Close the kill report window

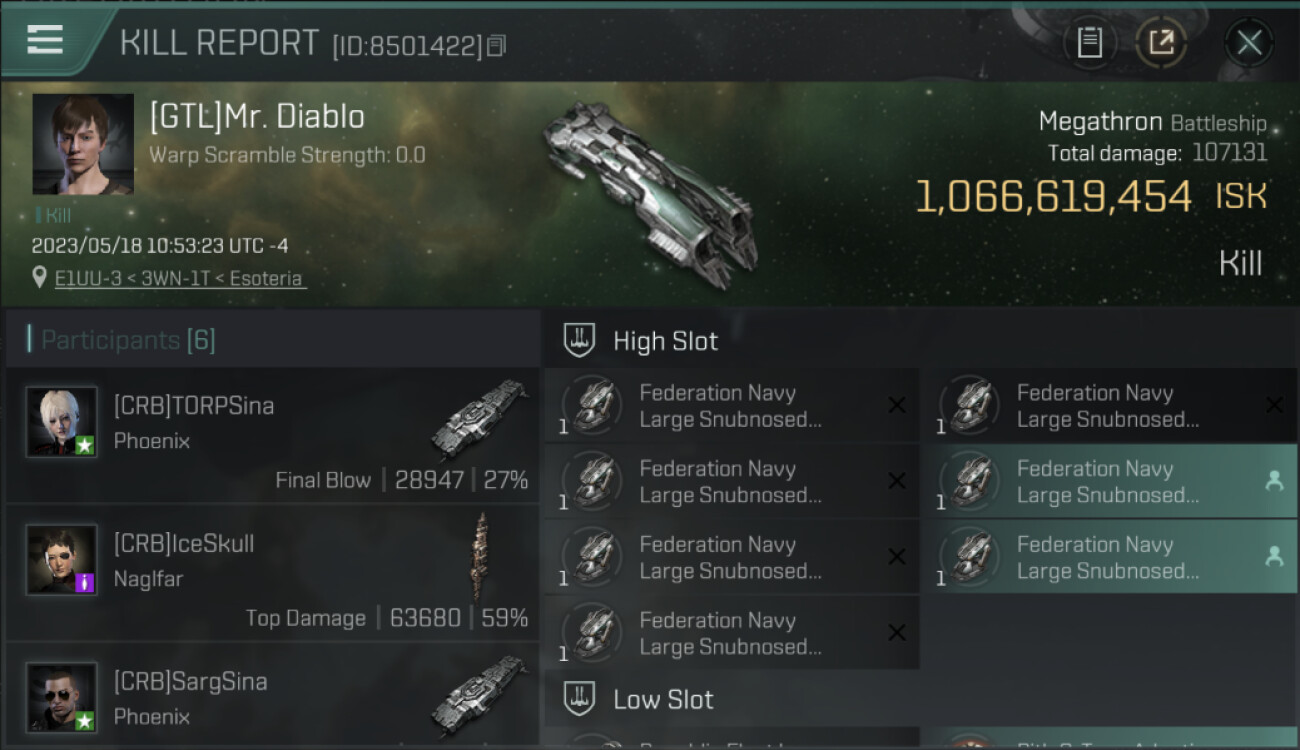click(x=1249, y=43)
